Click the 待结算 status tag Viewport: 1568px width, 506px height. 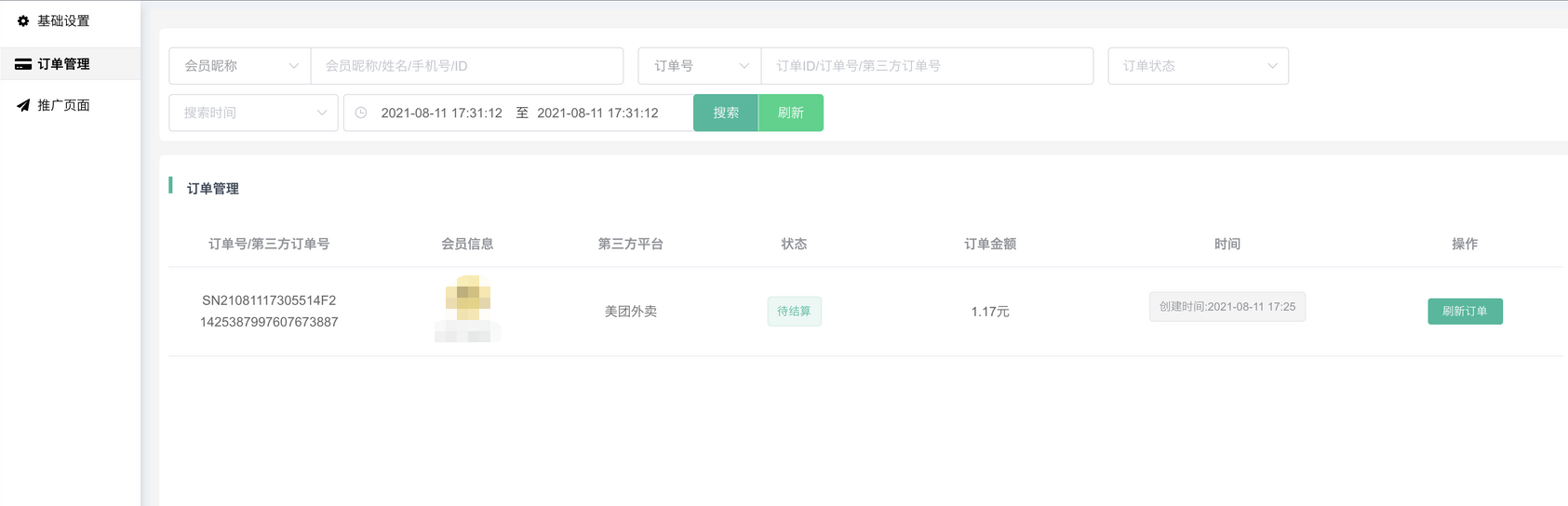point(794,311)
